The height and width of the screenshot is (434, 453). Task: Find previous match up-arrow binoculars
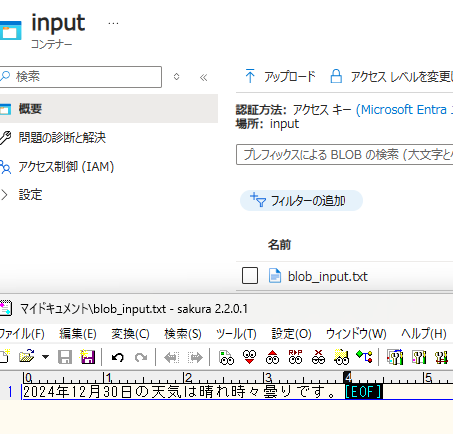[x=272, y=357]
